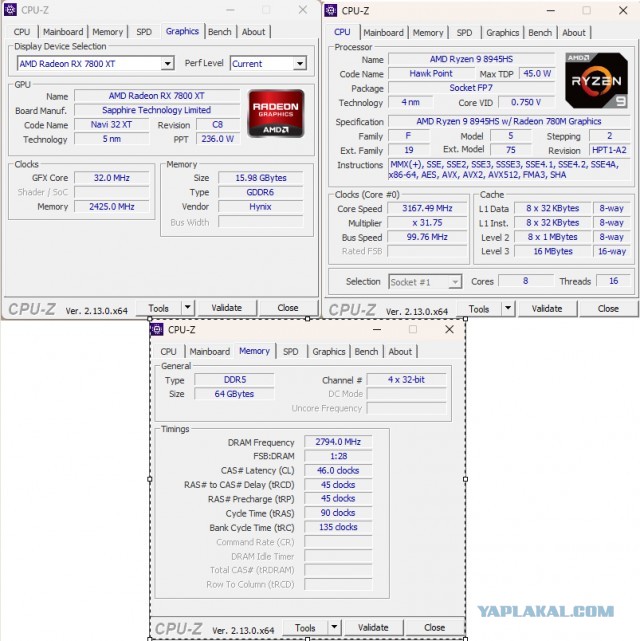Open the Perf Level dropdown

click(300, 63)
